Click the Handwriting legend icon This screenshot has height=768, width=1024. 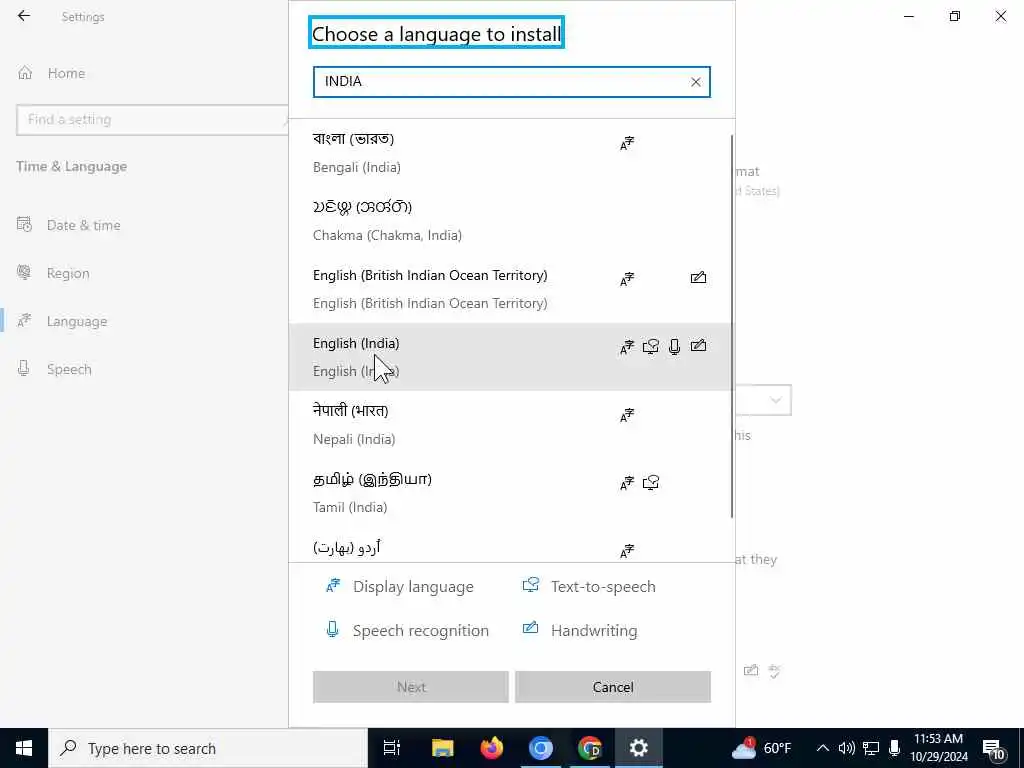pos(530,628)
